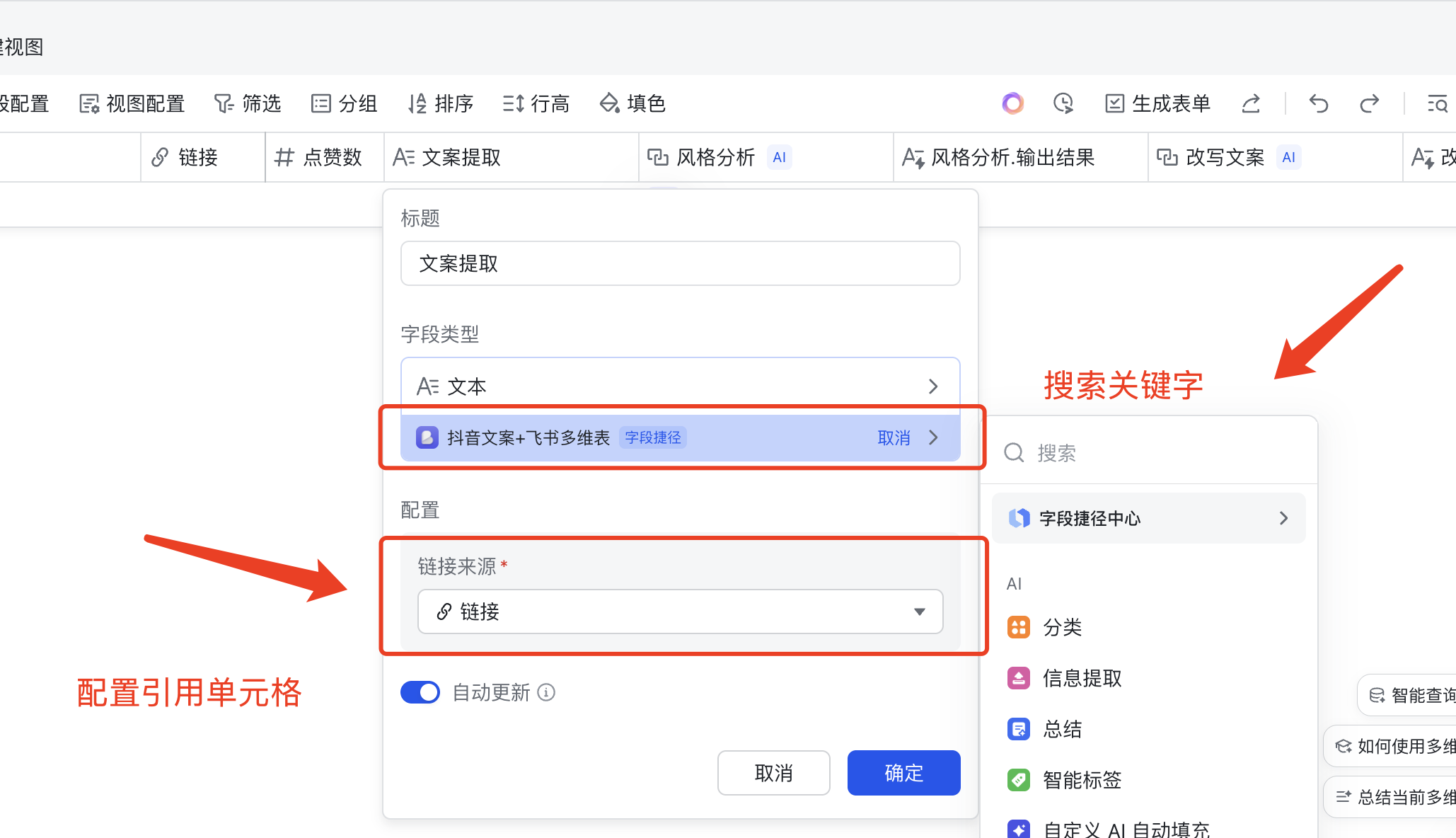
Task: Click 取消 link on field shortcut row
Action: tap(894, 437)
